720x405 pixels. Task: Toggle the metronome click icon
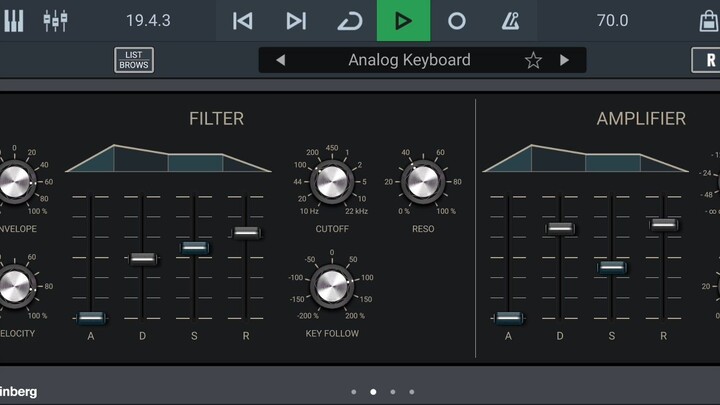click(510, 21)
